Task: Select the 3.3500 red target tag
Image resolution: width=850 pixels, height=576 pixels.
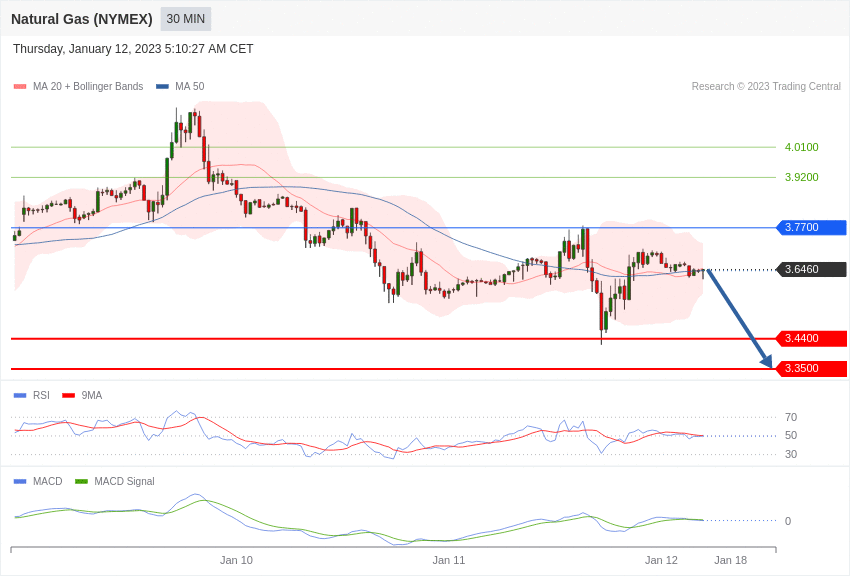Action: [812, 369]
